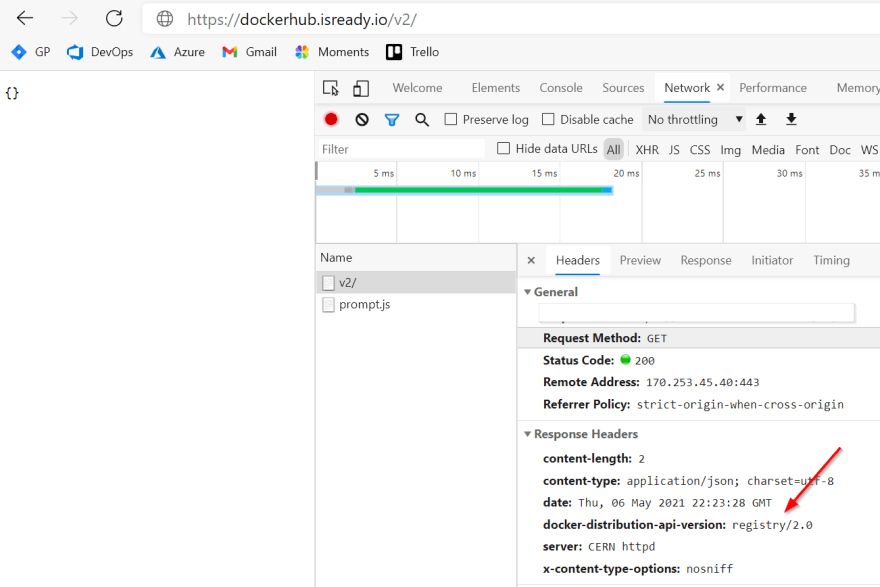Screen dimensions: 880x587
Task: Activate the inspect element picker icon
Action: (x=331, y=88)
